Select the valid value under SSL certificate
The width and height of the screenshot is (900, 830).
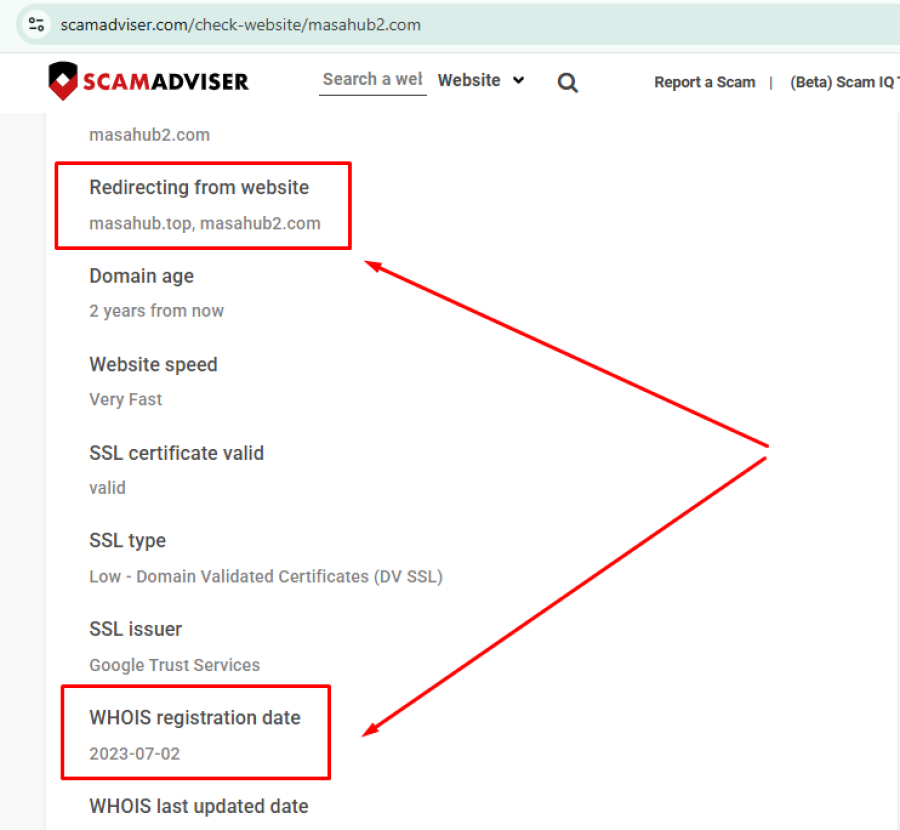107,488
